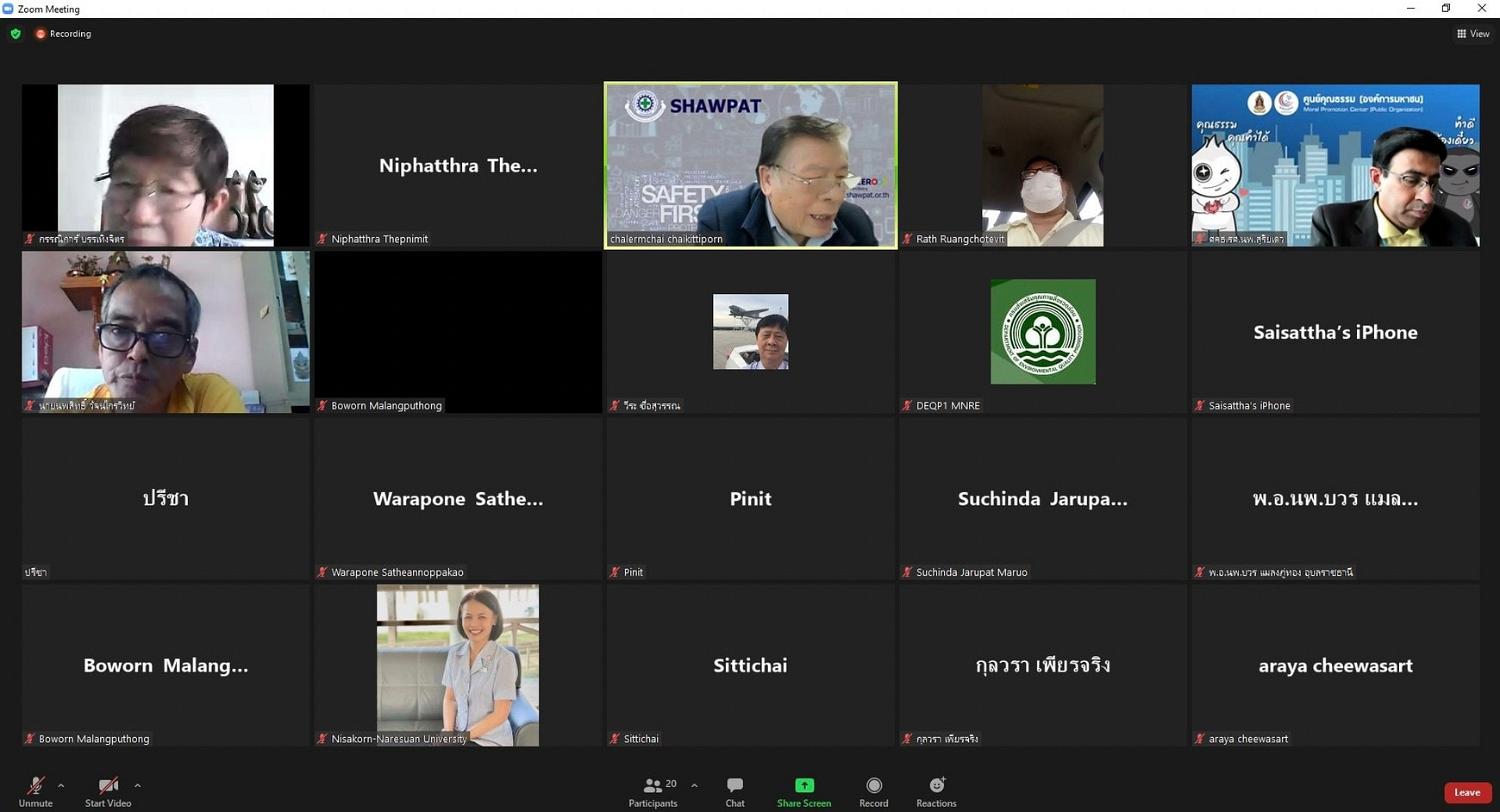Select chalermchai chaikittiporn's video tile
Image resolution: width=1500 pixels, height=812 pixels.
tap(751, 165)
